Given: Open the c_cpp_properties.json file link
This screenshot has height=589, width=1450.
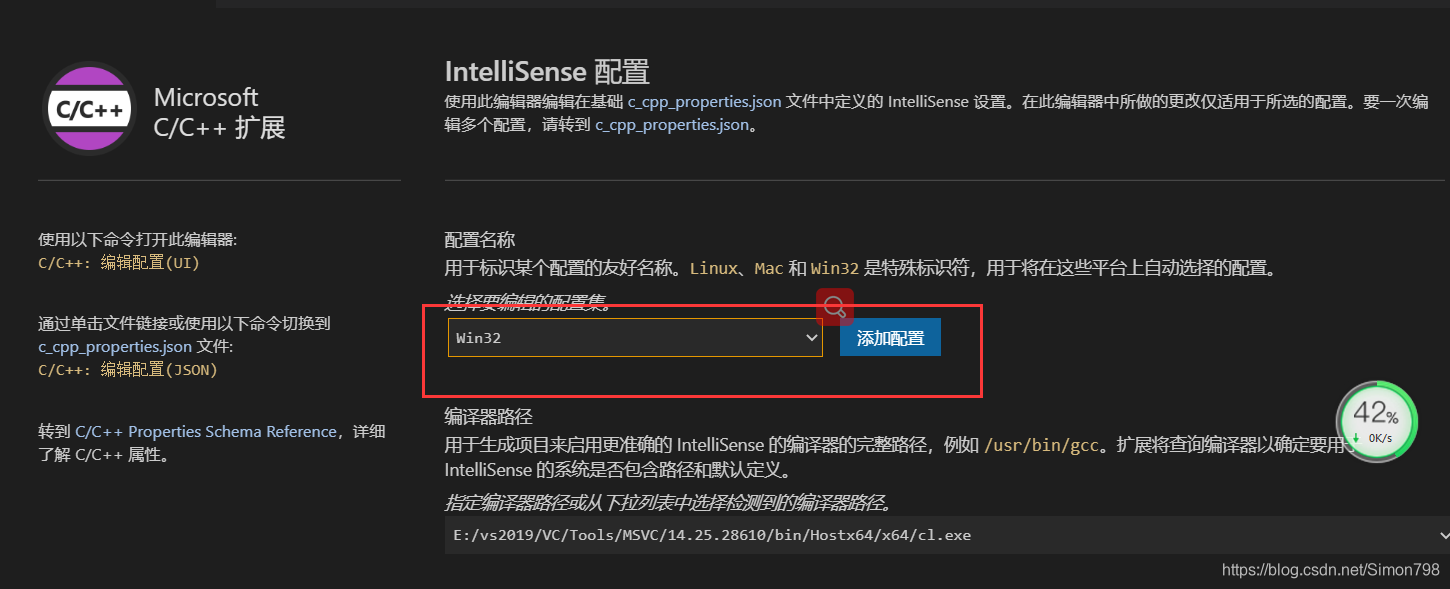Looking at the screenshot, I should point(115,346).
